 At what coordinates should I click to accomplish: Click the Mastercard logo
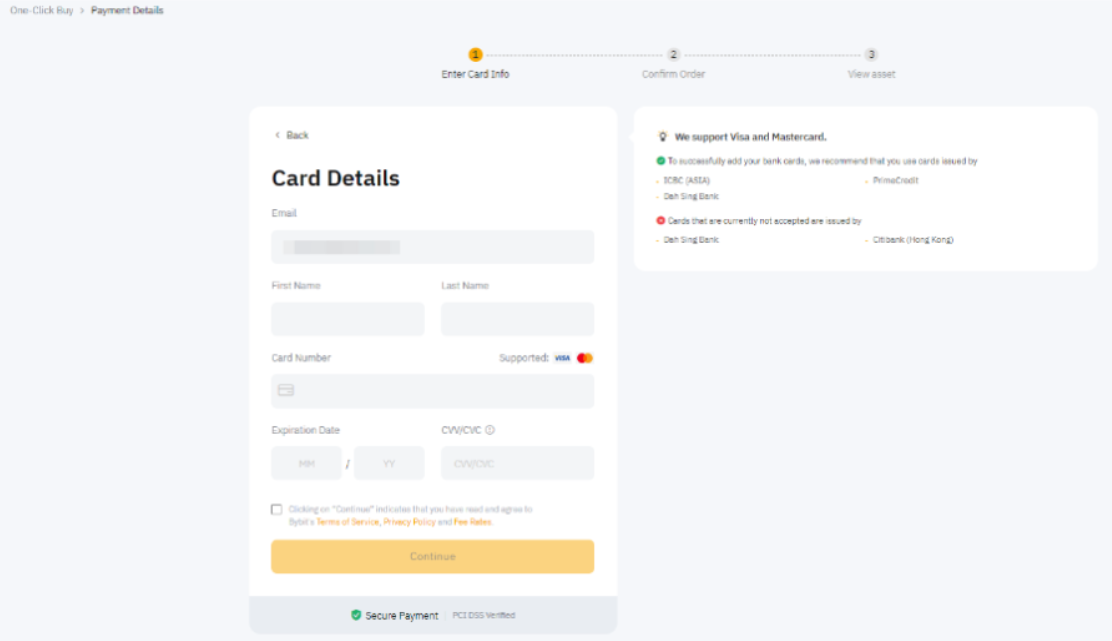click(585, 358)
